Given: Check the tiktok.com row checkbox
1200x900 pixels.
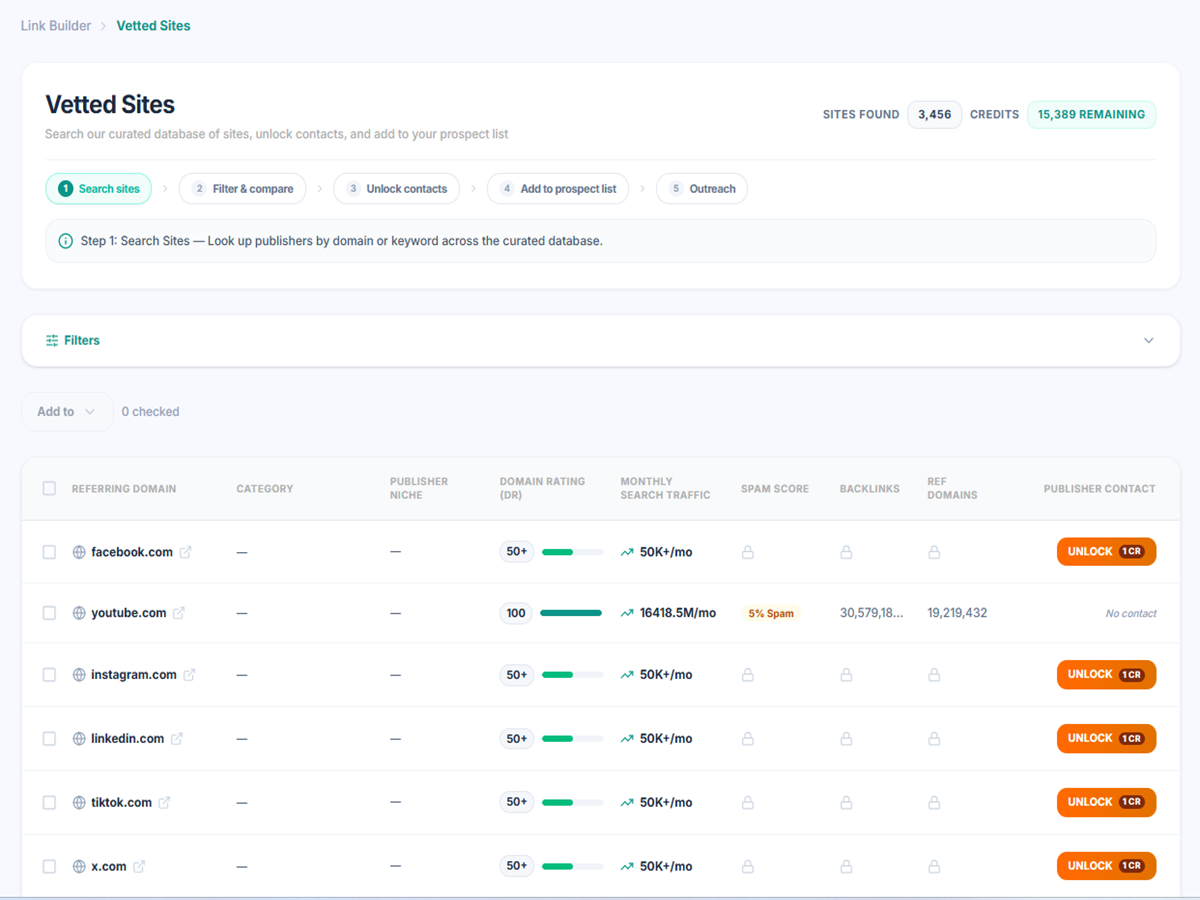Looking at the screenshot, I should 49,803.
